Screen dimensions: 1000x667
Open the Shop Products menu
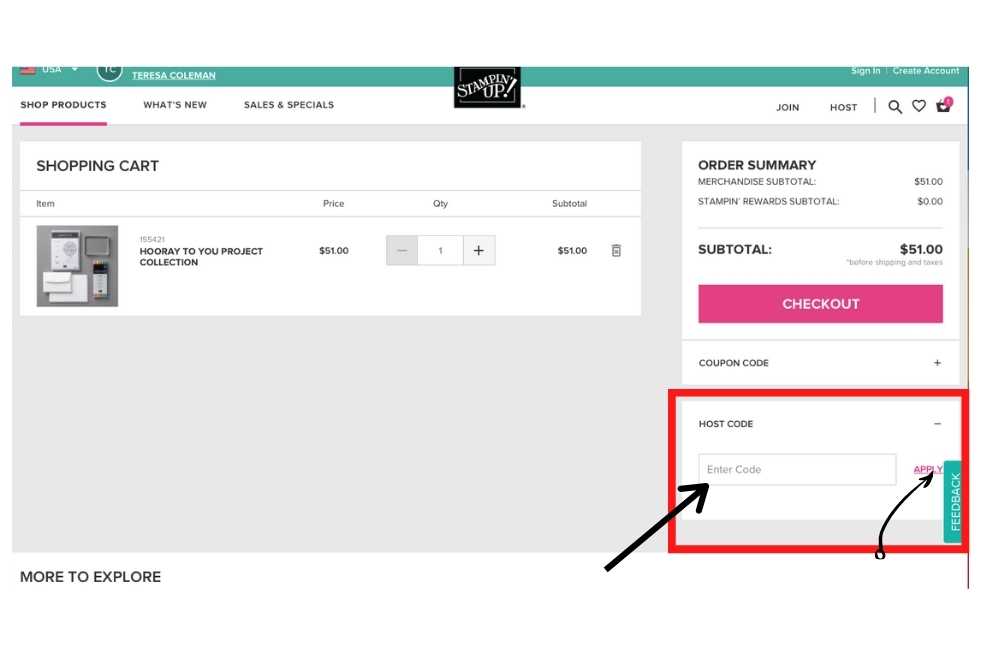[x=63, y=105]
